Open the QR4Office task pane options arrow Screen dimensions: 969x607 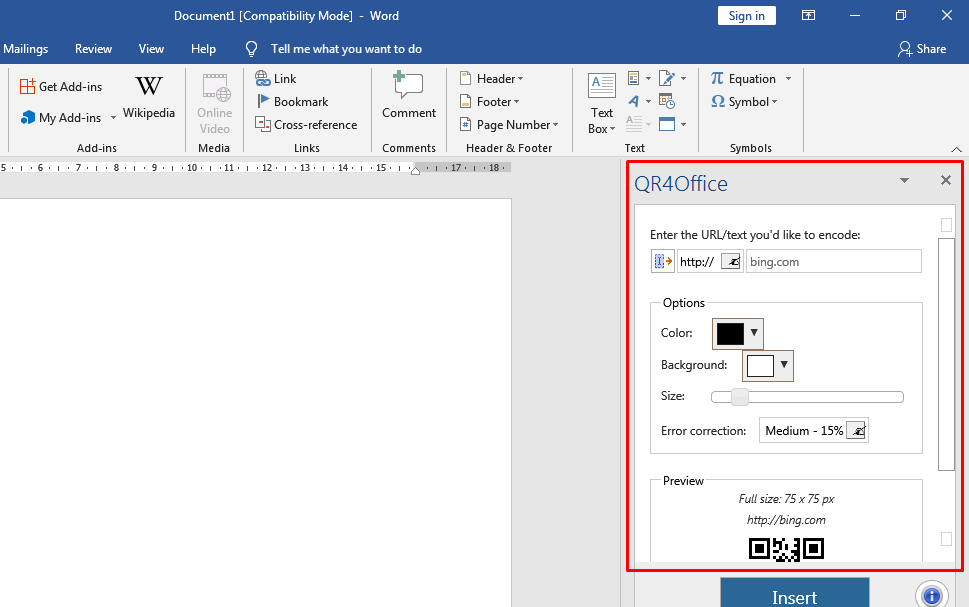pos(904,180)
